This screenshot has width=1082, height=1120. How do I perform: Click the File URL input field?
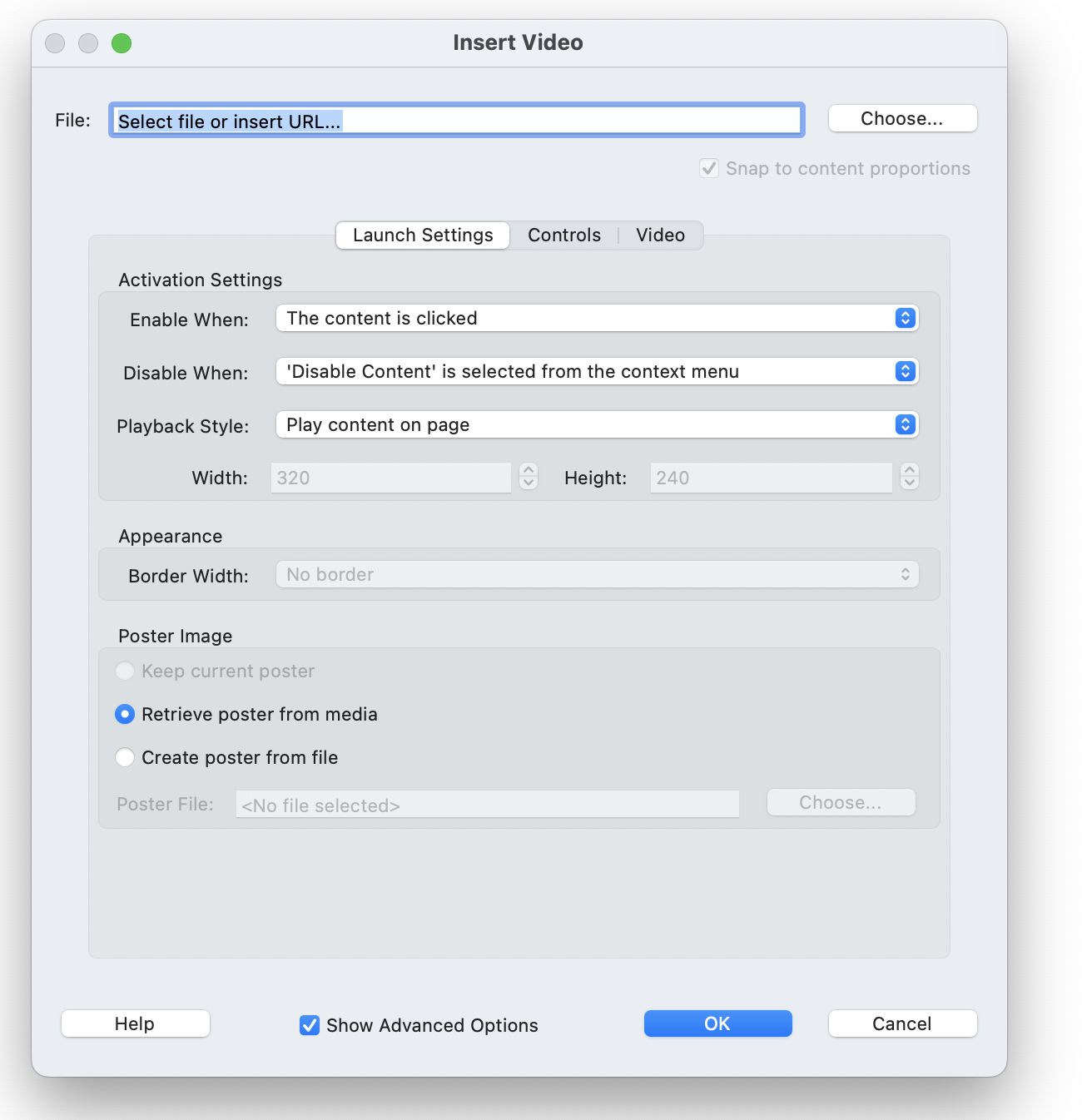tap(456, 120)
